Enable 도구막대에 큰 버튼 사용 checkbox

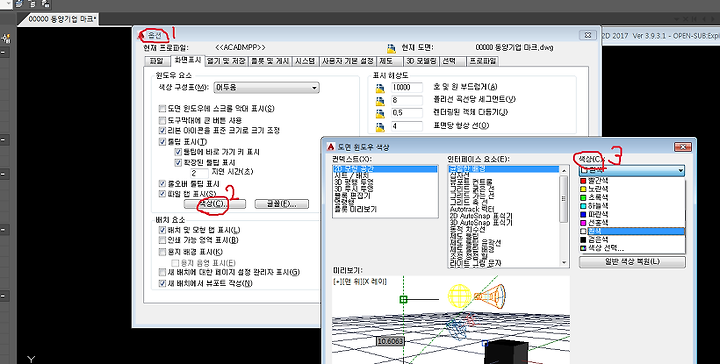pos(162,120)
